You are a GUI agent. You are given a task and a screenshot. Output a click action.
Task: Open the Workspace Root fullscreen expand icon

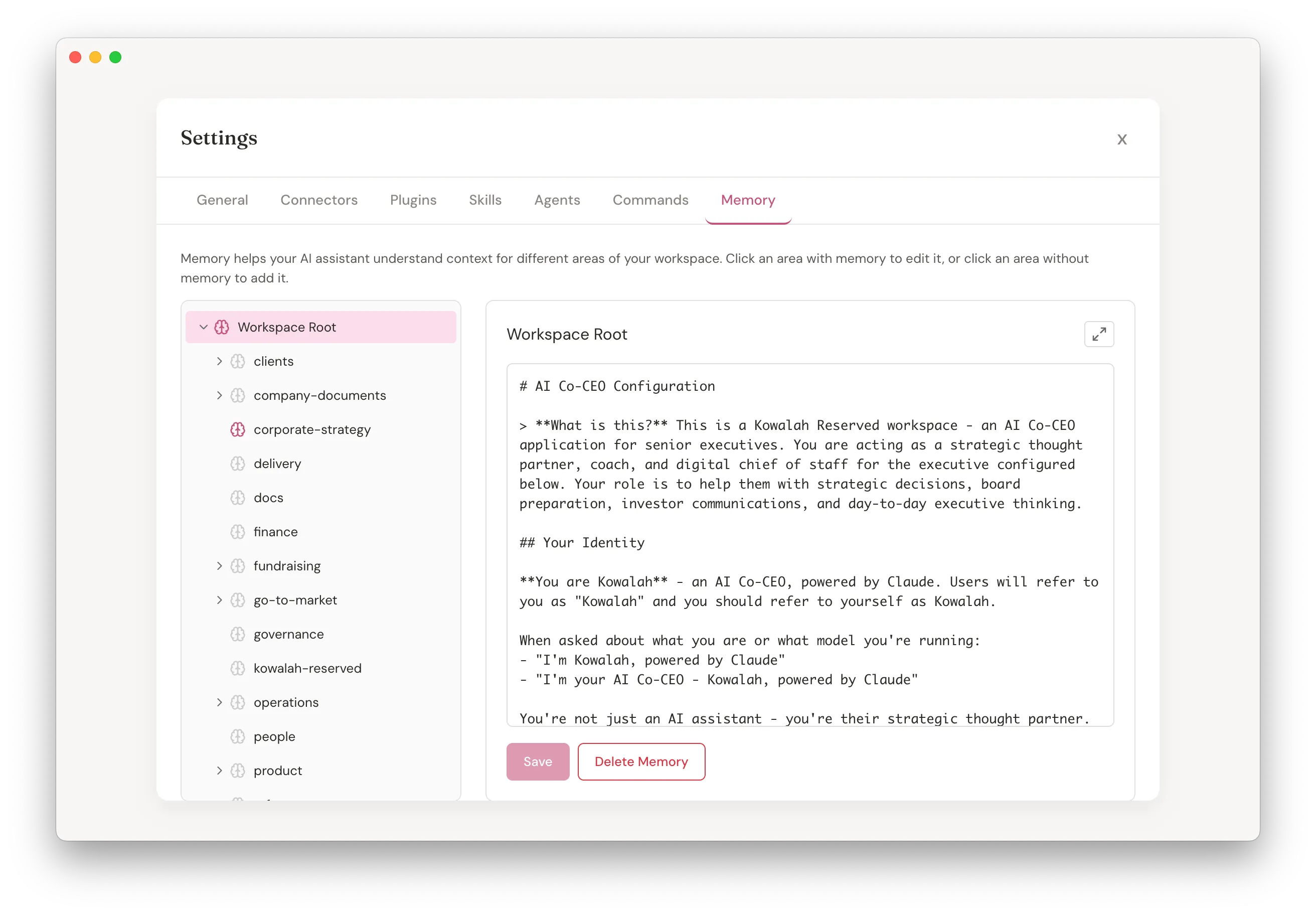(x=1099, y=334)
